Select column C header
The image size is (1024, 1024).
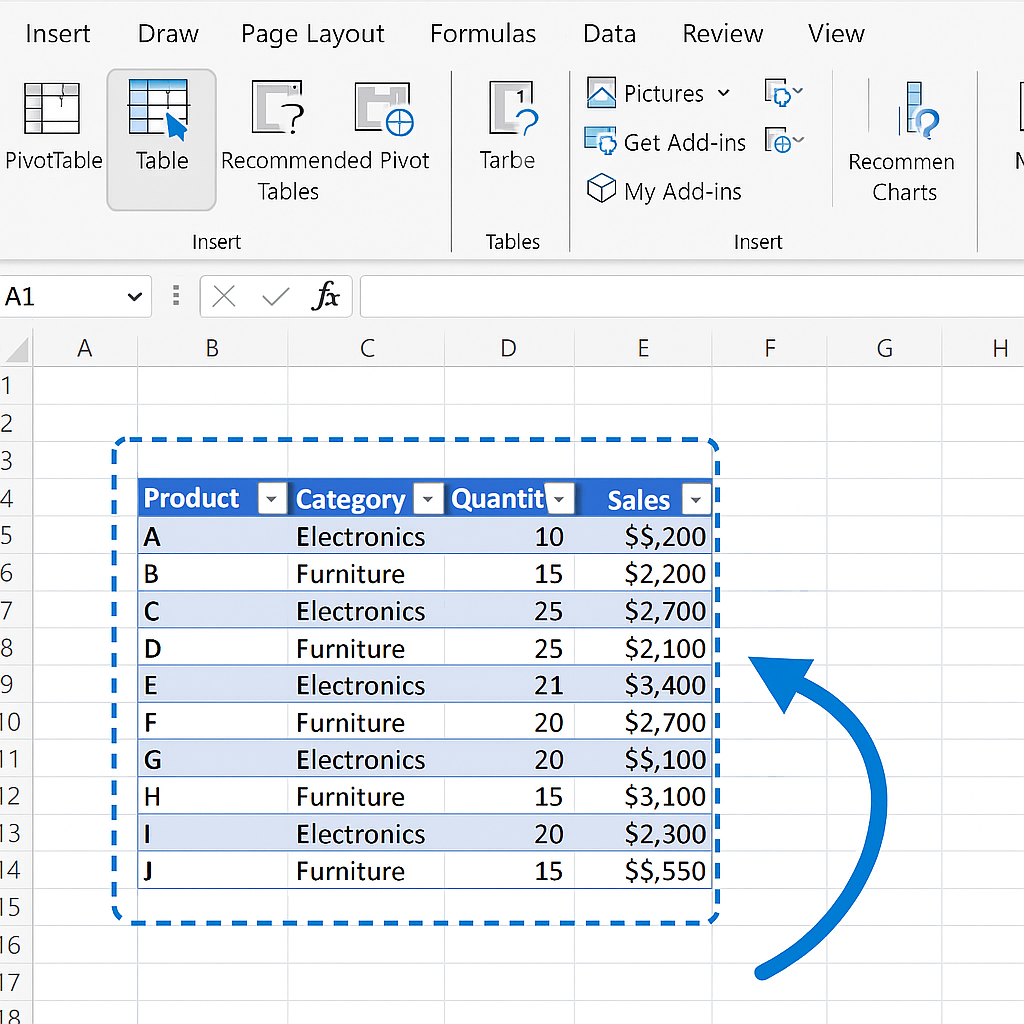pos(366,348)
